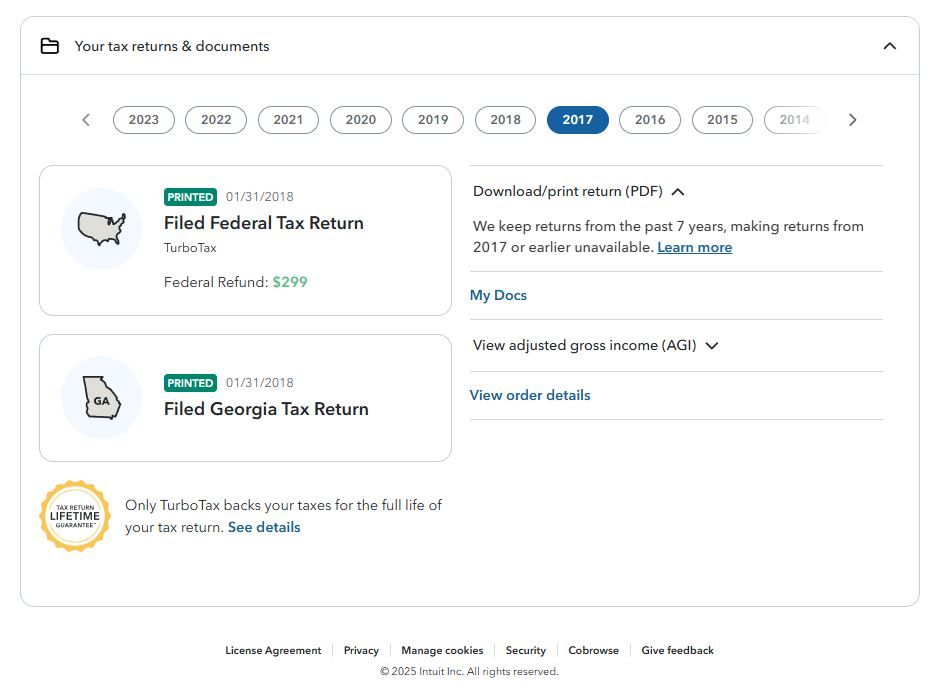This screenshot has height=692, width=936.
Task: Collapse the Your tax returns & documents section
Action: point(889,46)
